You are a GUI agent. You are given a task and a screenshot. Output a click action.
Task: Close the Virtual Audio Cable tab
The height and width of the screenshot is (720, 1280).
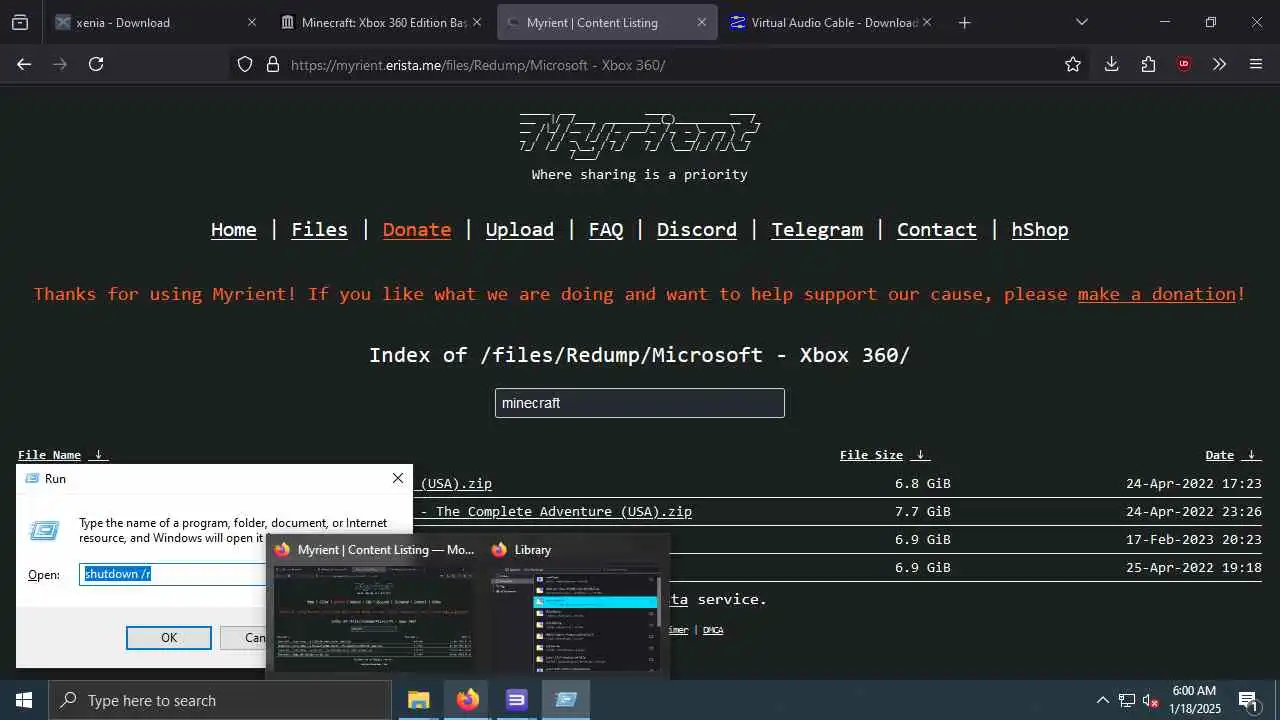[926, 22]
